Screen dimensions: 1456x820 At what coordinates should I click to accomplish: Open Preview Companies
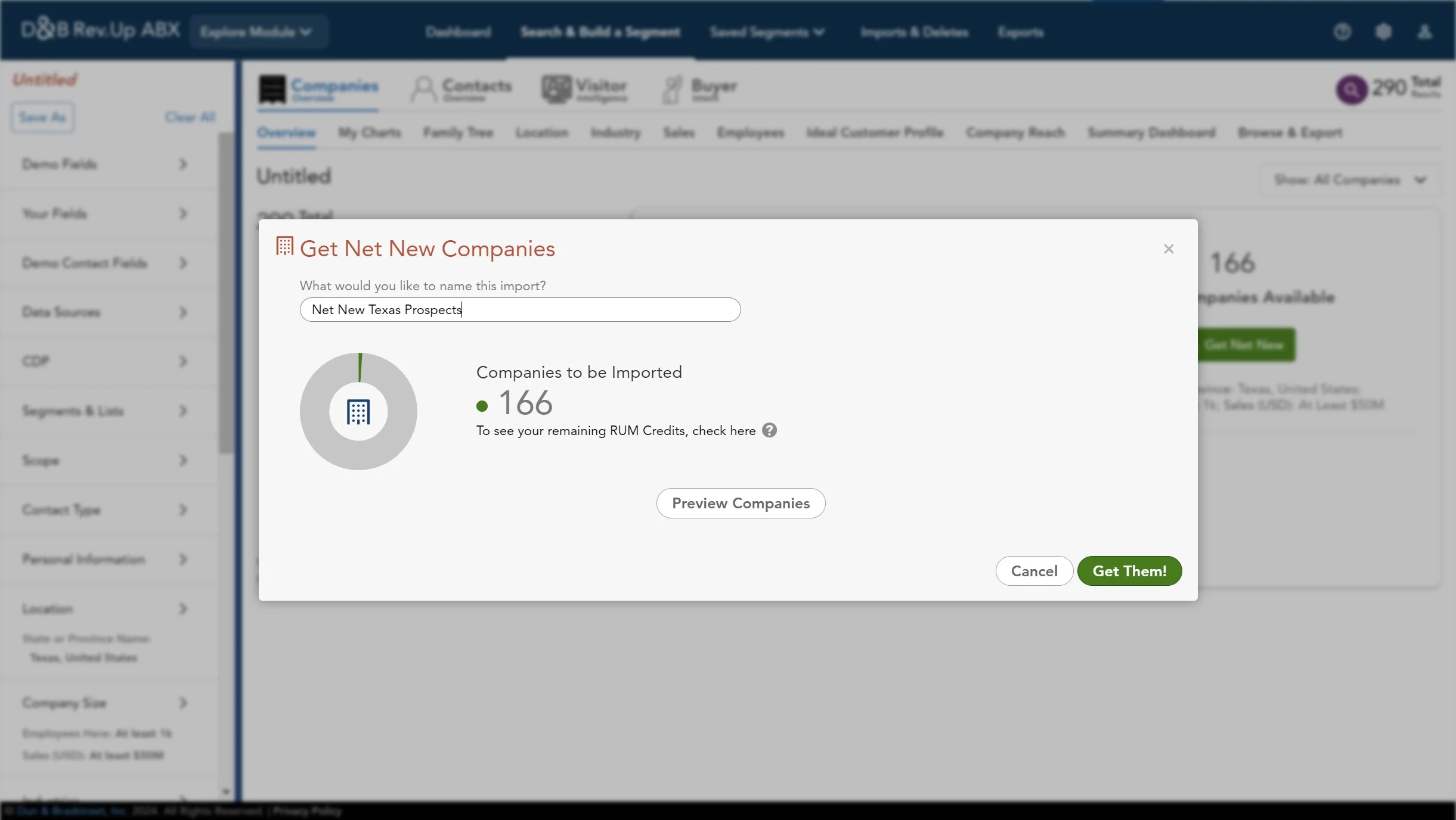click(x=741, y=504)
